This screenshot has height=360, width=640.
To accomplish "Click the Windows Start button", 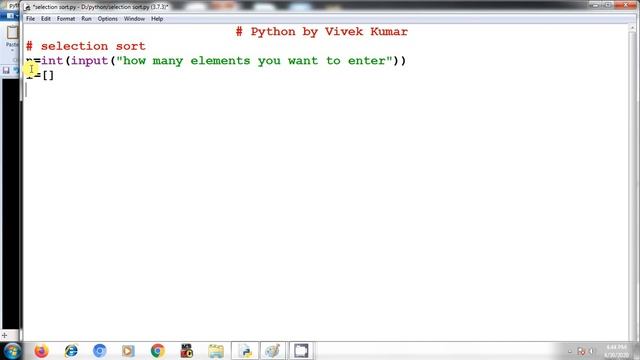I will [12, 351].
